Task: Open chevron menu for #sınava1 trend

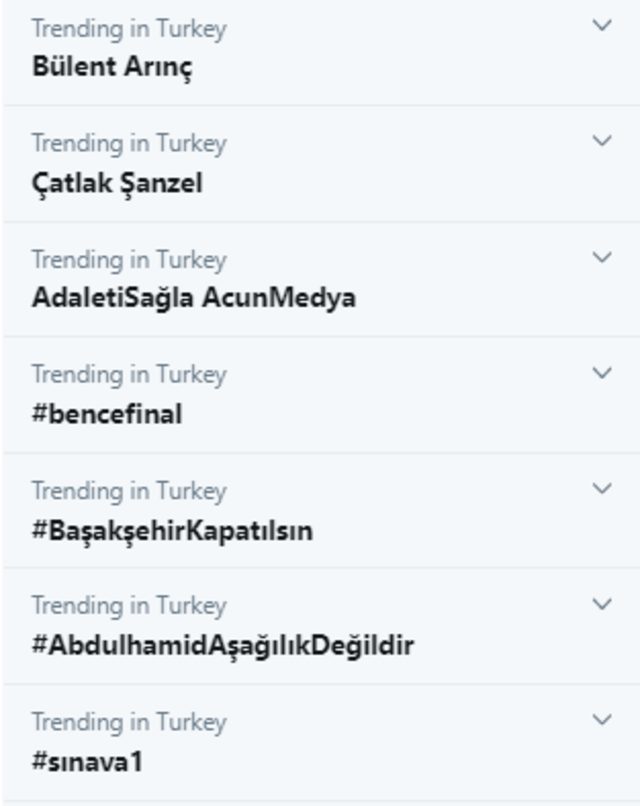Action: coord(602,720)
